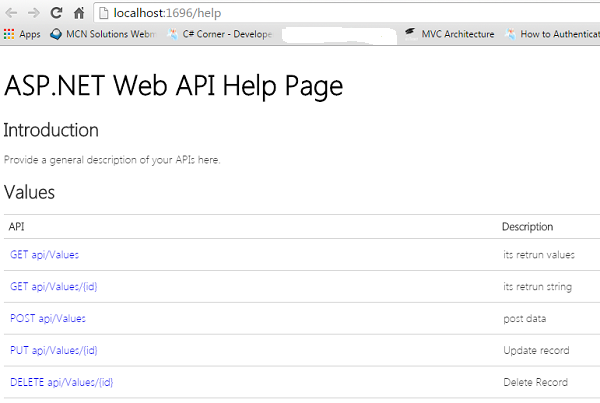This screenshot has height=403, width=600.
Task: Open the How to Authenticate bookmark
Action: pyautogui.click(x=551, y=34)
